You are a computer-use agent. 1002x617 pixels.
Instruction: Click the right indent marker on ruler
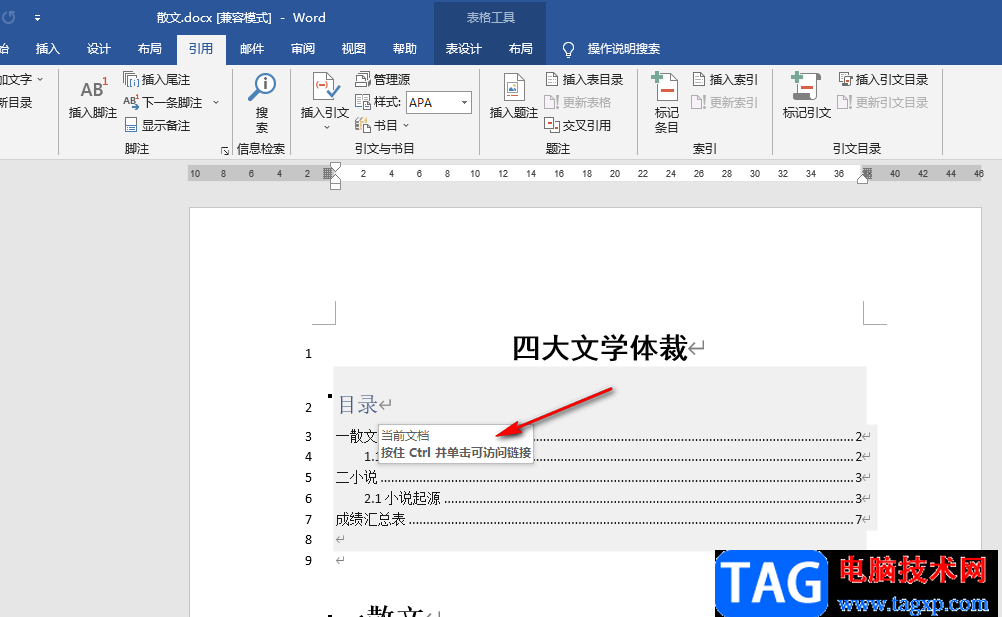coord(862,179)
